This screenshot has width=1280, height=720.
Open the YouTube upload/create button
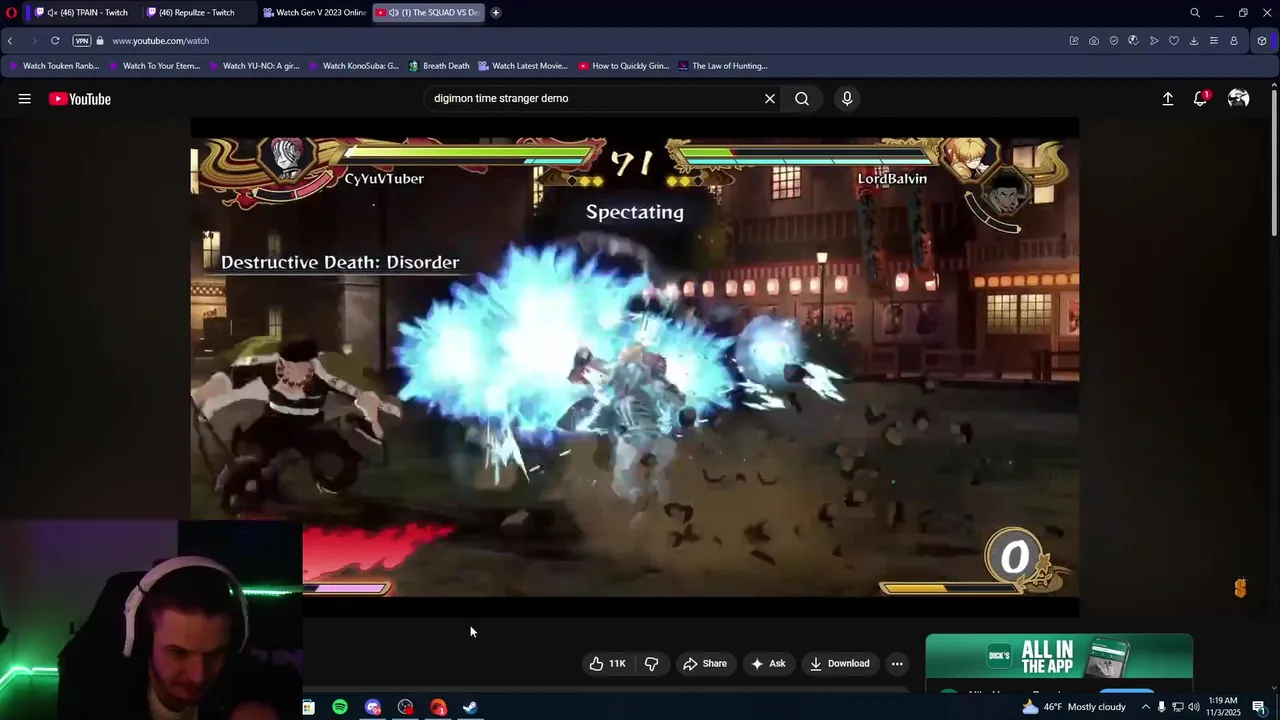tap(1167, 99)
